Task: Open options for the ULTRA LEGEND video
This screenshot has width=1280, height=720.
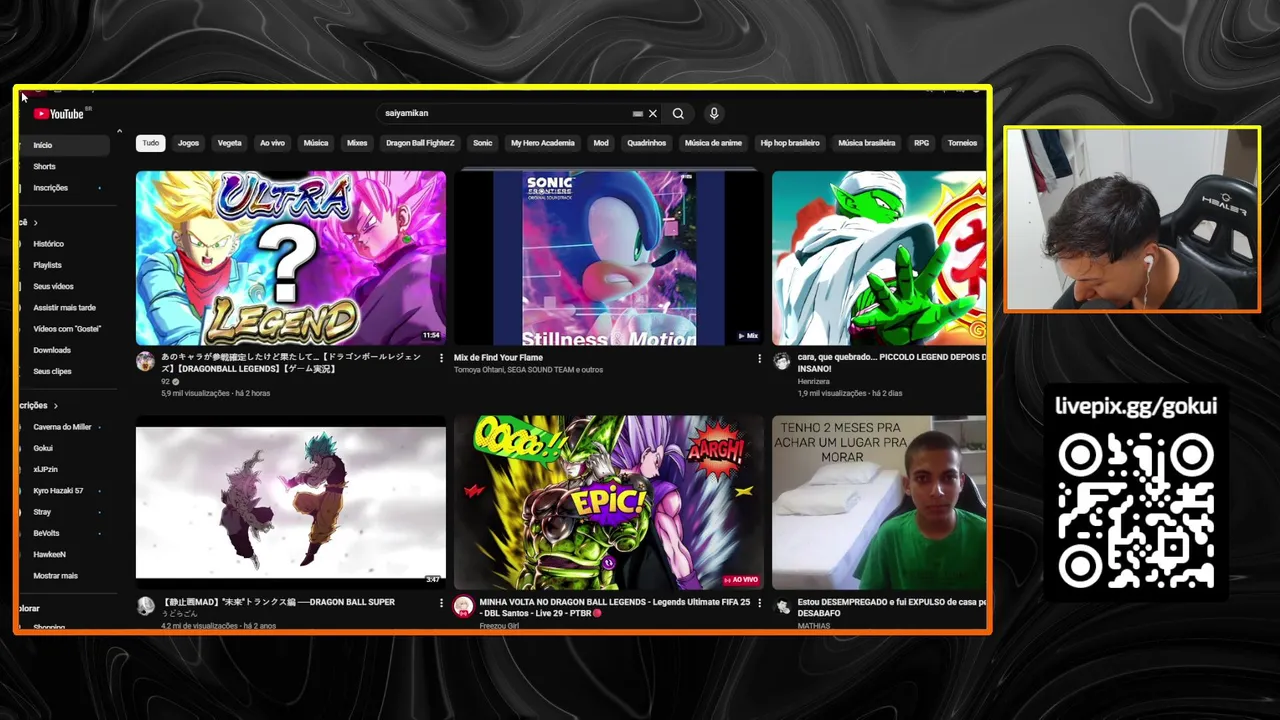Action: (x=441, y=358)
